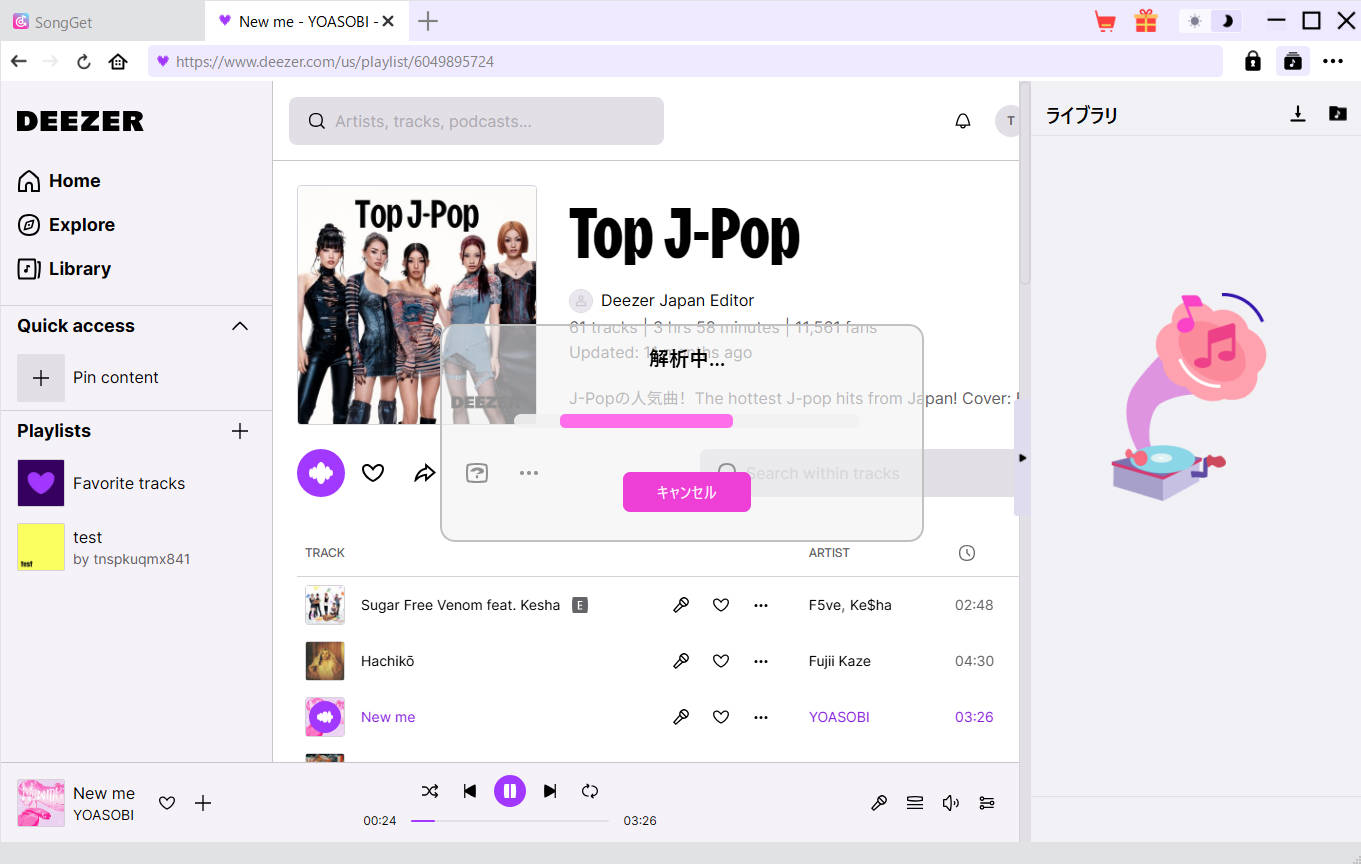1361x864 pixels.
Task: Click the lock icon beside the address bar
Action: [x=1252, y=61]
